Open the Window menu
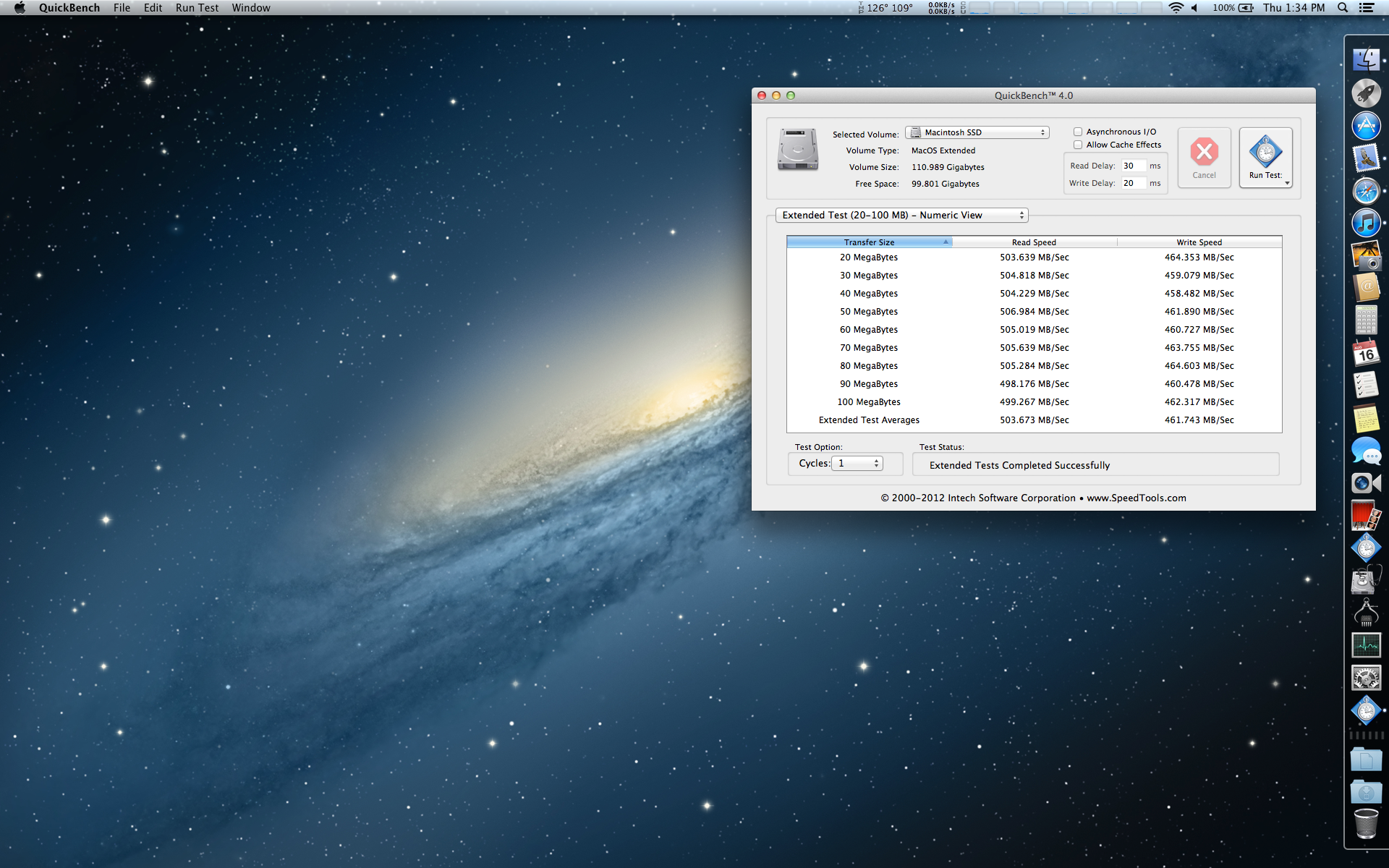 click(251, 8)
